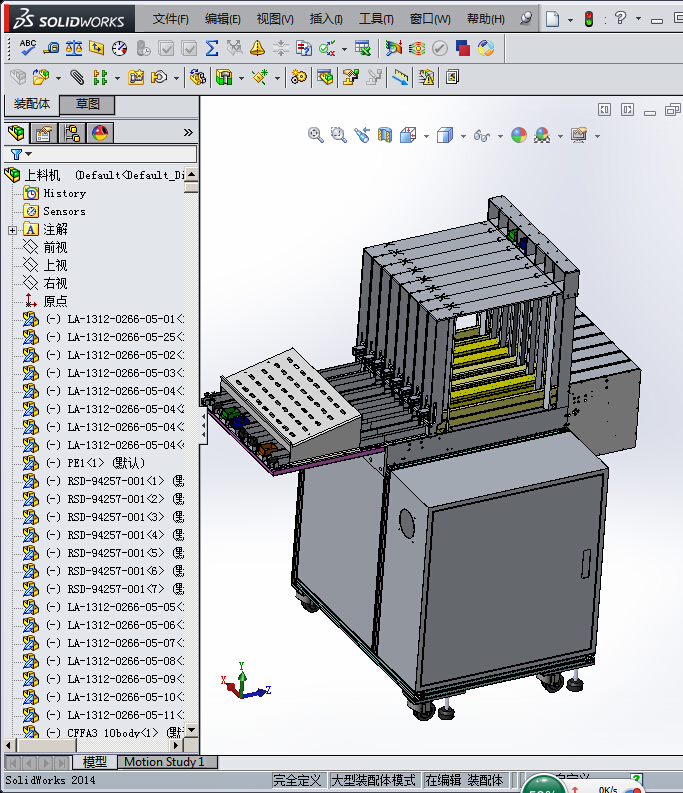Viewport: 683px width, 793px height.
Task: Click the tree scroll-down arrow
Action: tap(191, 730)
